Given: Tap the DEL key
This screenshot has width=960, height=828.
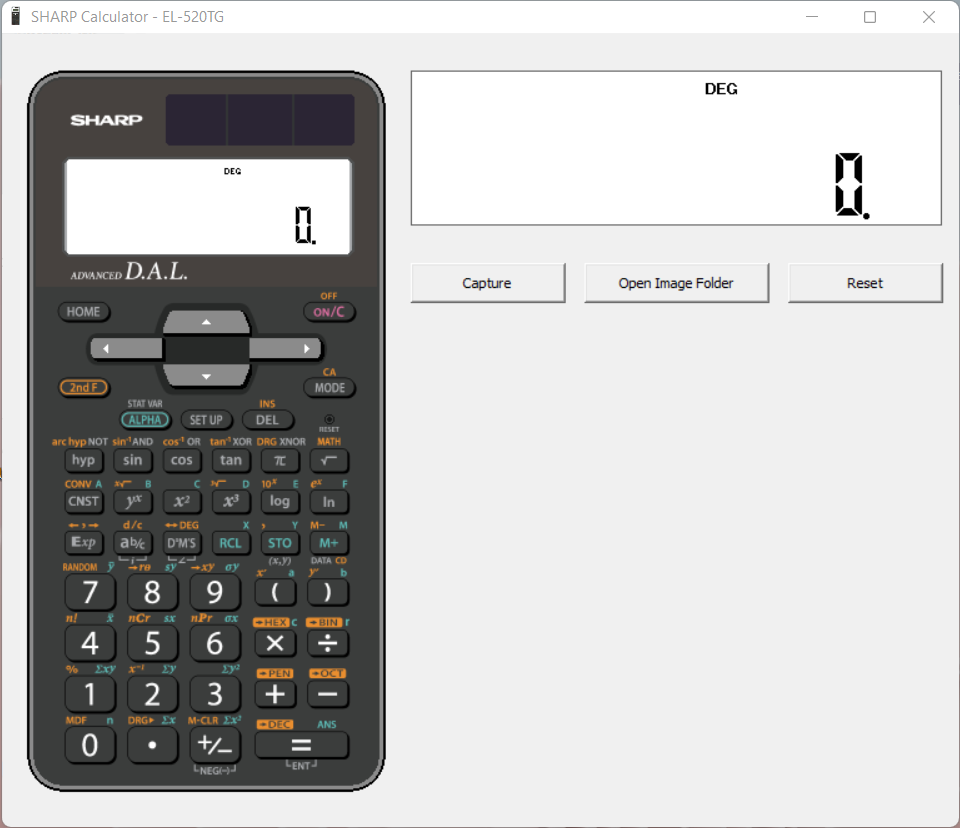Looking at the screenshot, I should click(x=268, y=420).
